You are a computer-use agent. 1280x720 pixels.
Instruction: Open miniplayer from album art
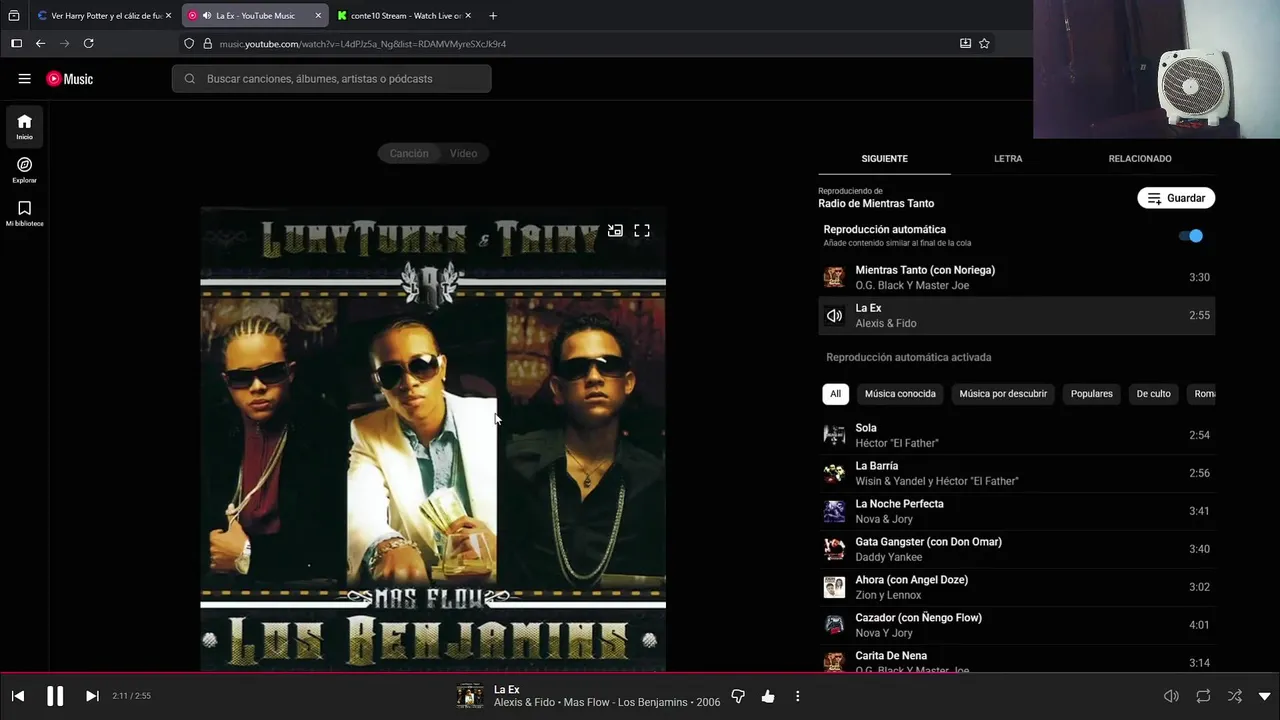(x=615, y=230)
